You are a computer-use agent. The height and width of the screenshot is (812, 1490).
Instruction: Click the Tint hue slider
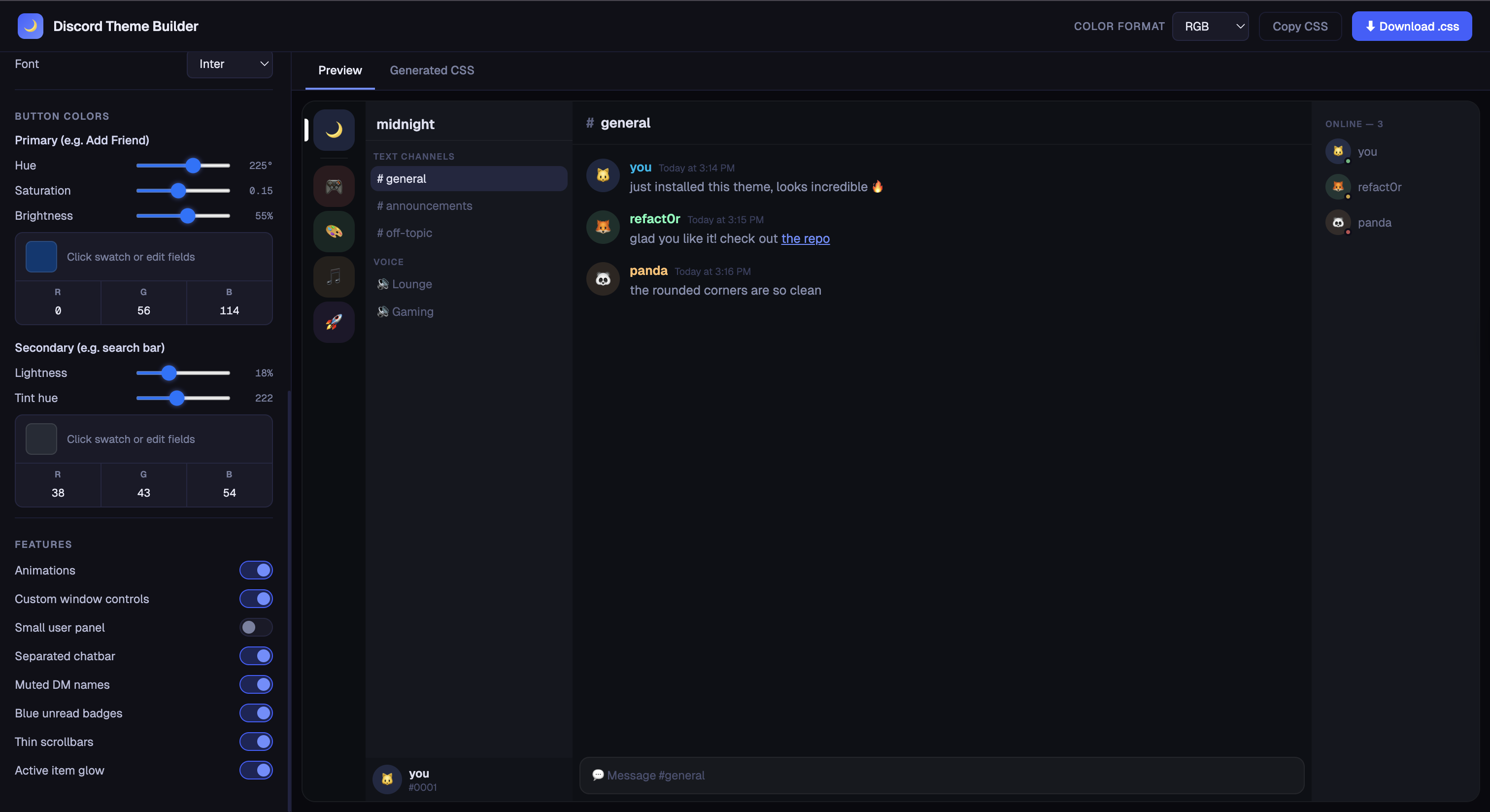tap(183, 398)
